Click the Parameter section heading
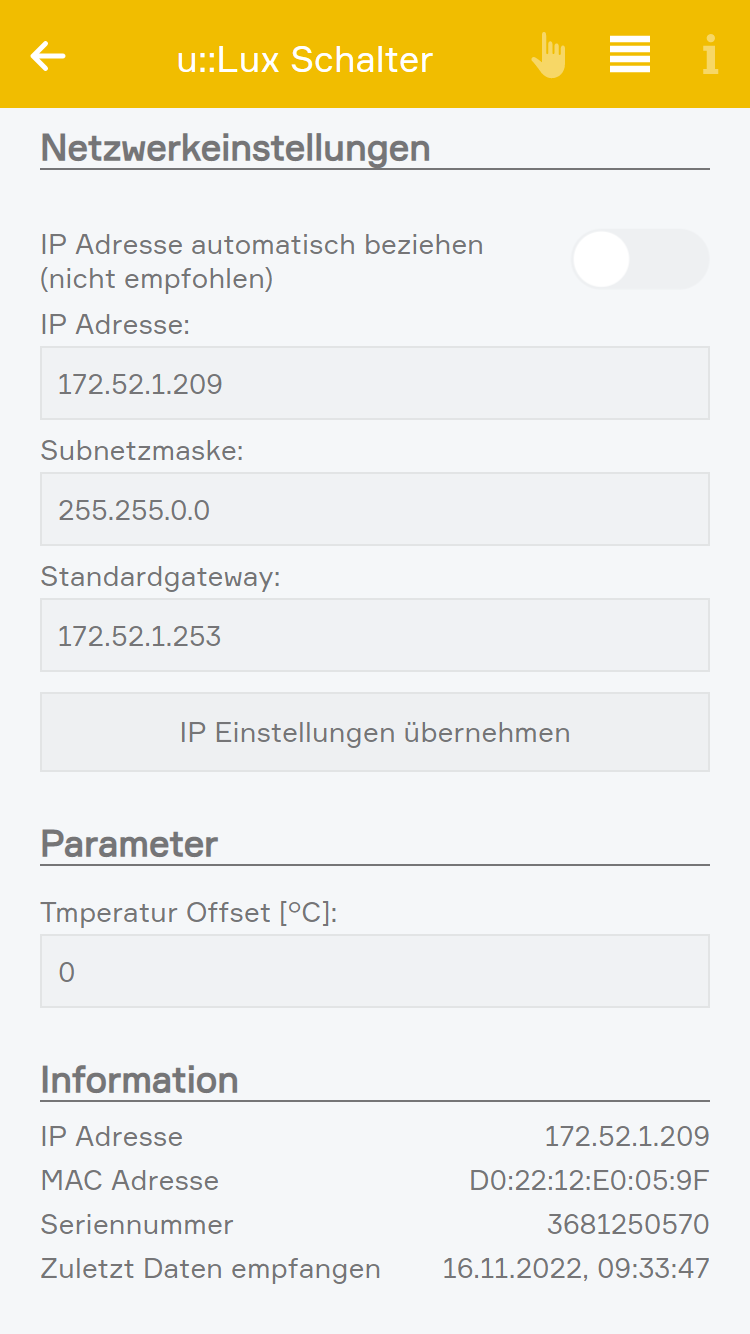This screenshot has width=750, height=1334. [x=129, y=844]
